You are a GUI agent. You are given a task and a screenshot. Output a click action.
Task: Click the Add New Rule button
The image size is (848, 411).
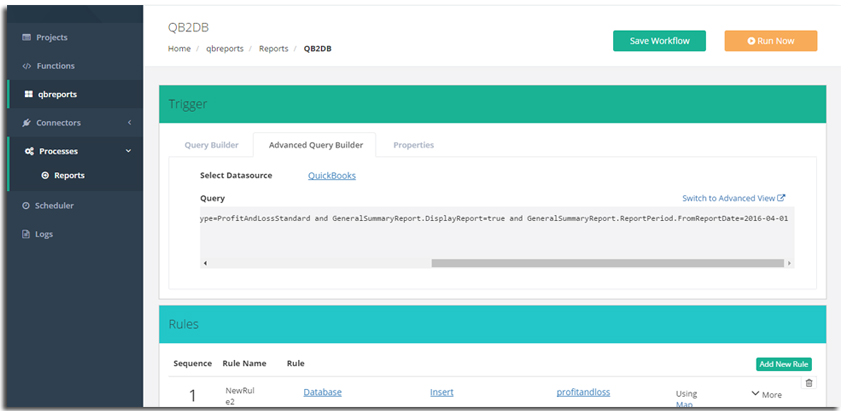(x=783, y=364)
